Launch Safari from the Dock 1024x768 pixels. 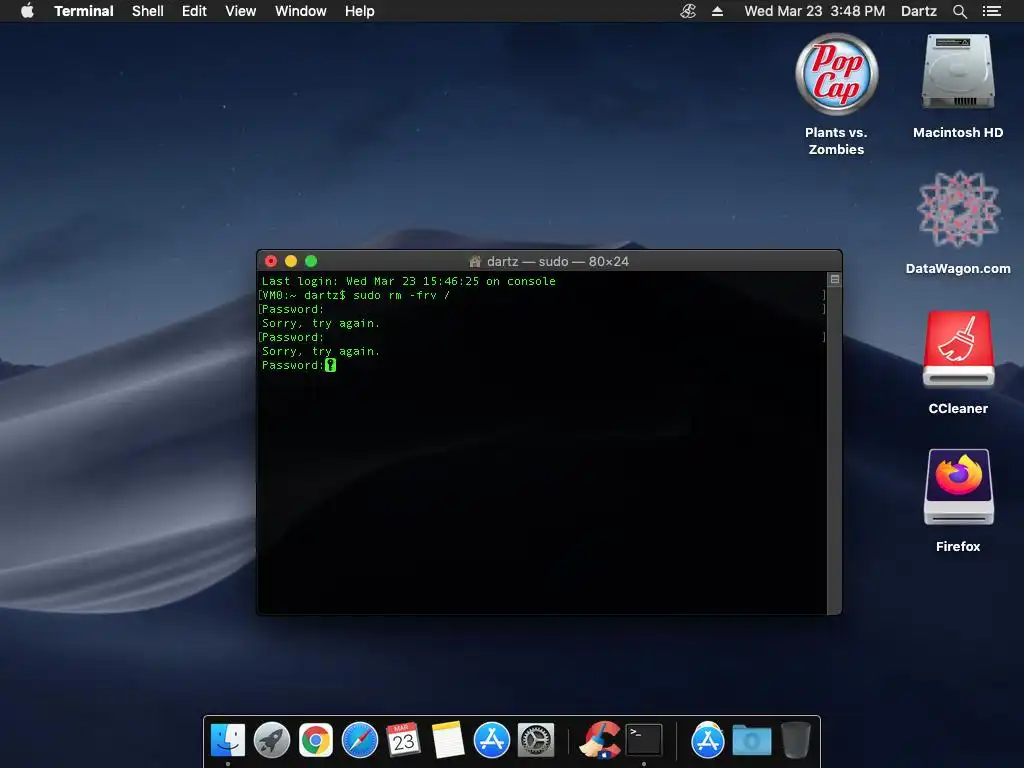(x=360, y=740)
